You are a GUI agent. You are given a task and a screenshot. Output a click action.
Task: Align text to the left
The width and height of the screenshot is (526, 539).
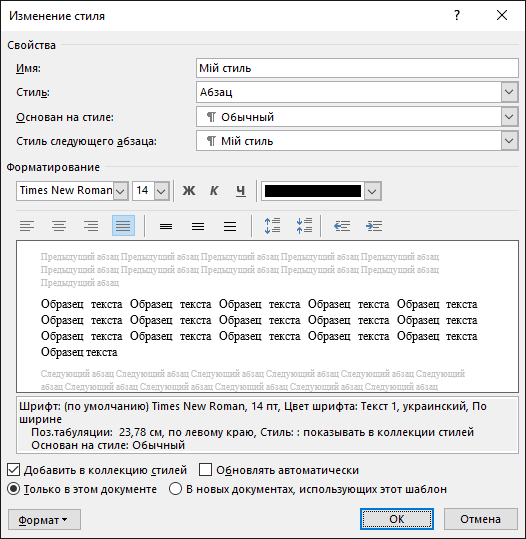tap(27, 226)
